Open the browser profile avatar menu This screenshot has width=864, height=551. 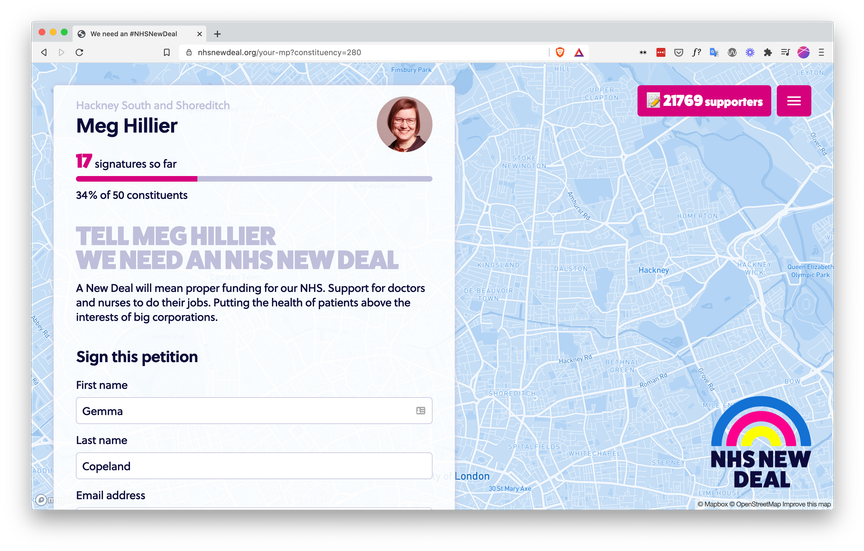(x=803, y=52)
